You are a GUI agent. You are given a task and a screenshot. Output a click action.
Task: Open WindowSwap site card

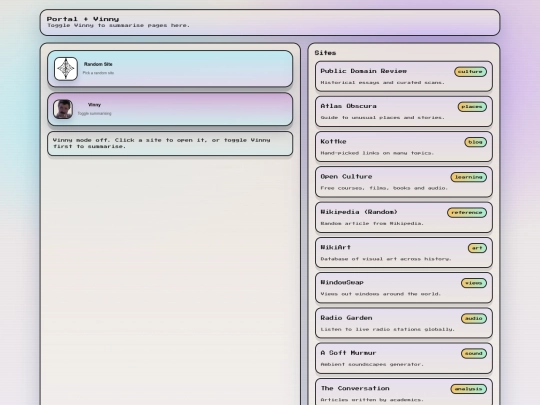pos(404,288)
